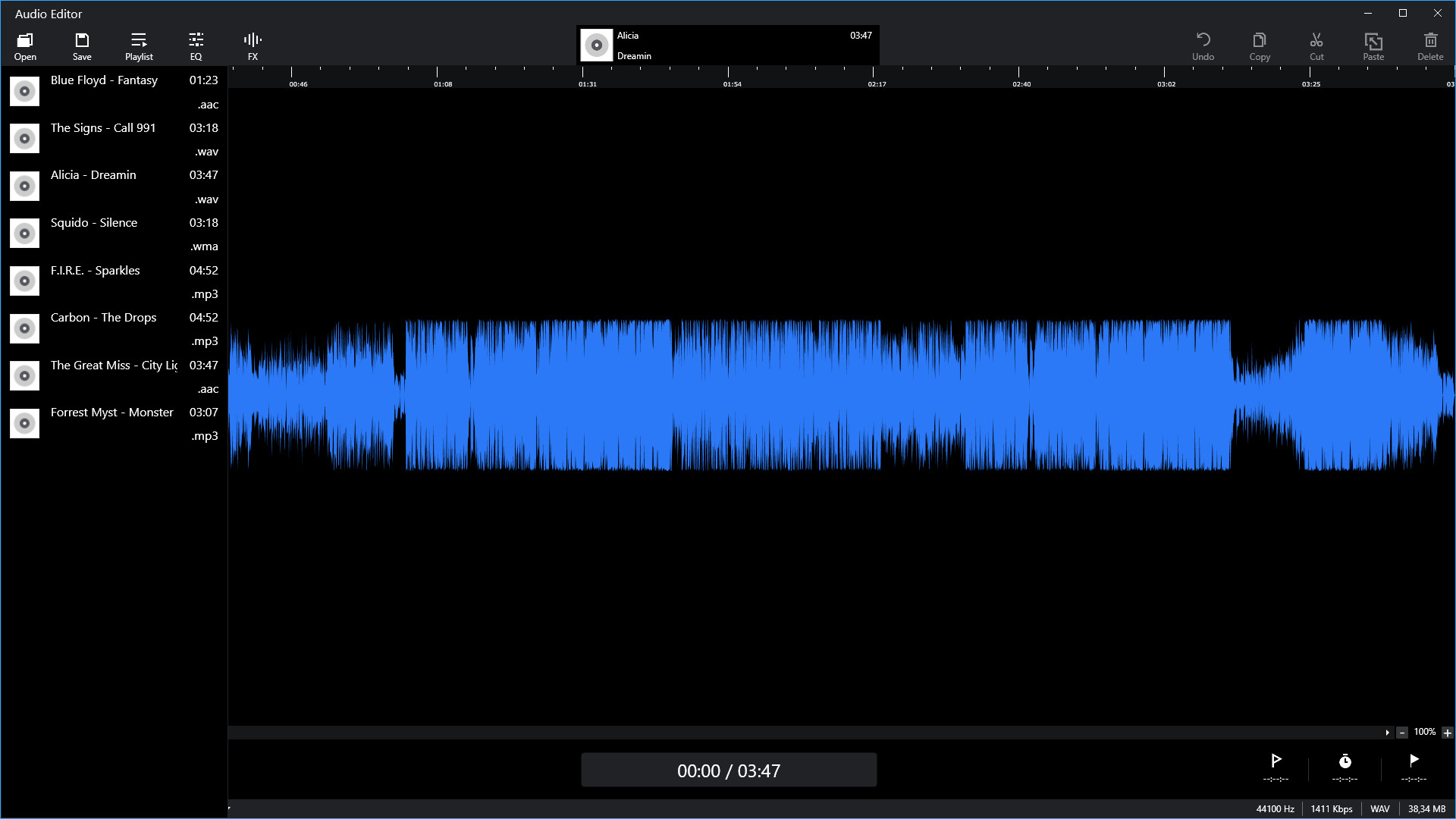
Task: Click the WAV format indicator
Action: (x=1380, y=809)
